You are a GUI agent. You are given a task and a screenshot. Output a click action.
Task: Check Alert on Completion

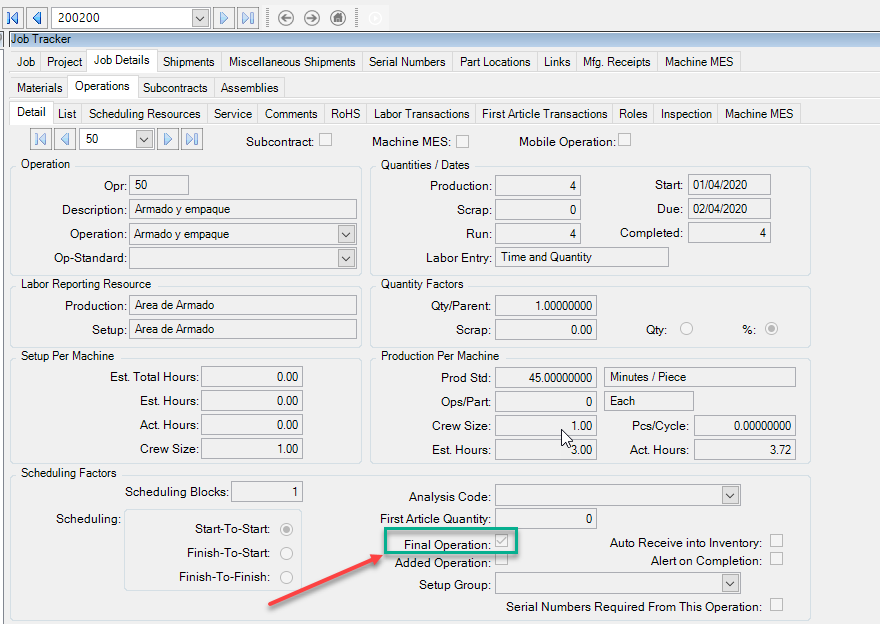[776, 559]
